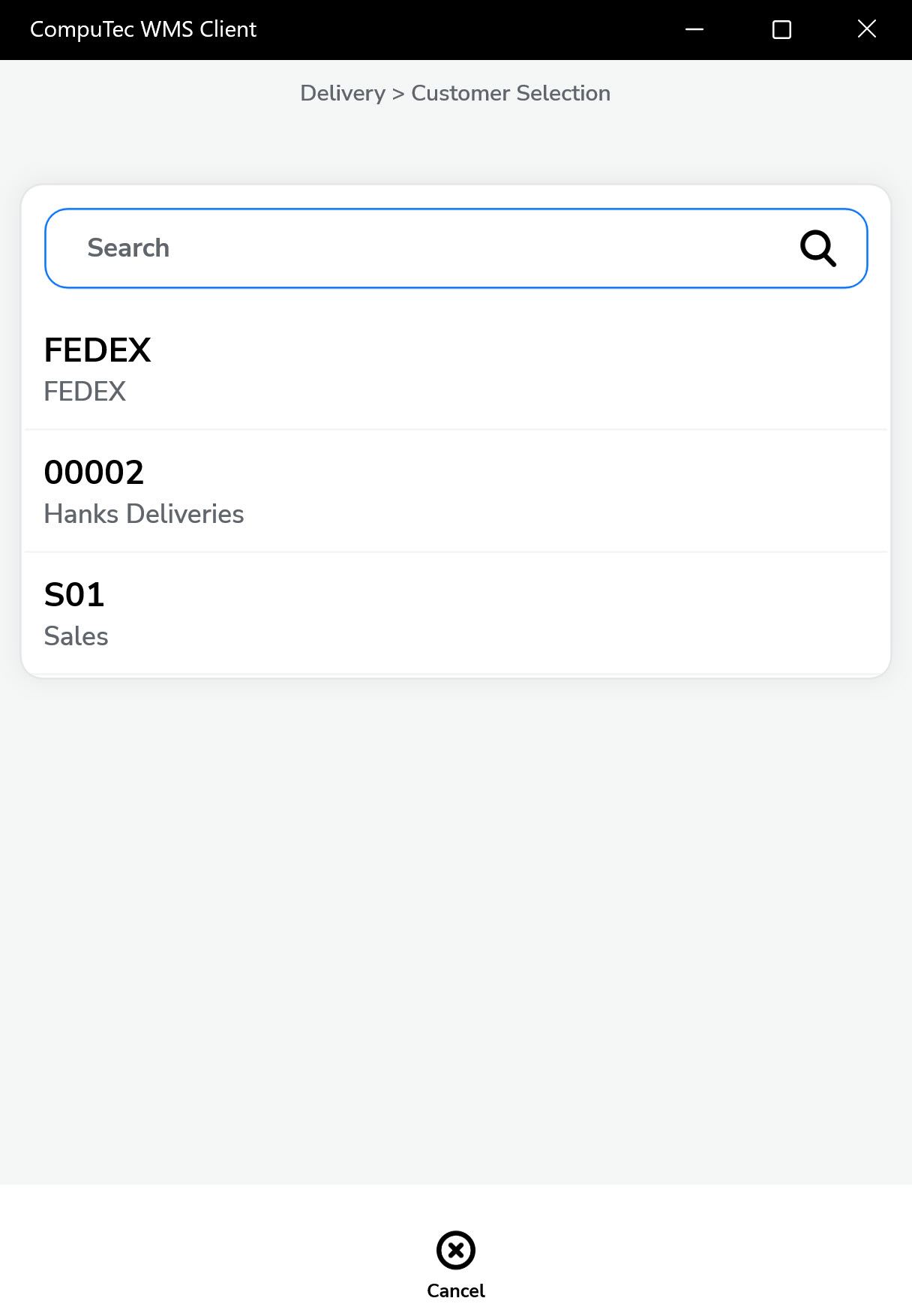Click the breadcrumb ">" separator

tap(398, 94)
